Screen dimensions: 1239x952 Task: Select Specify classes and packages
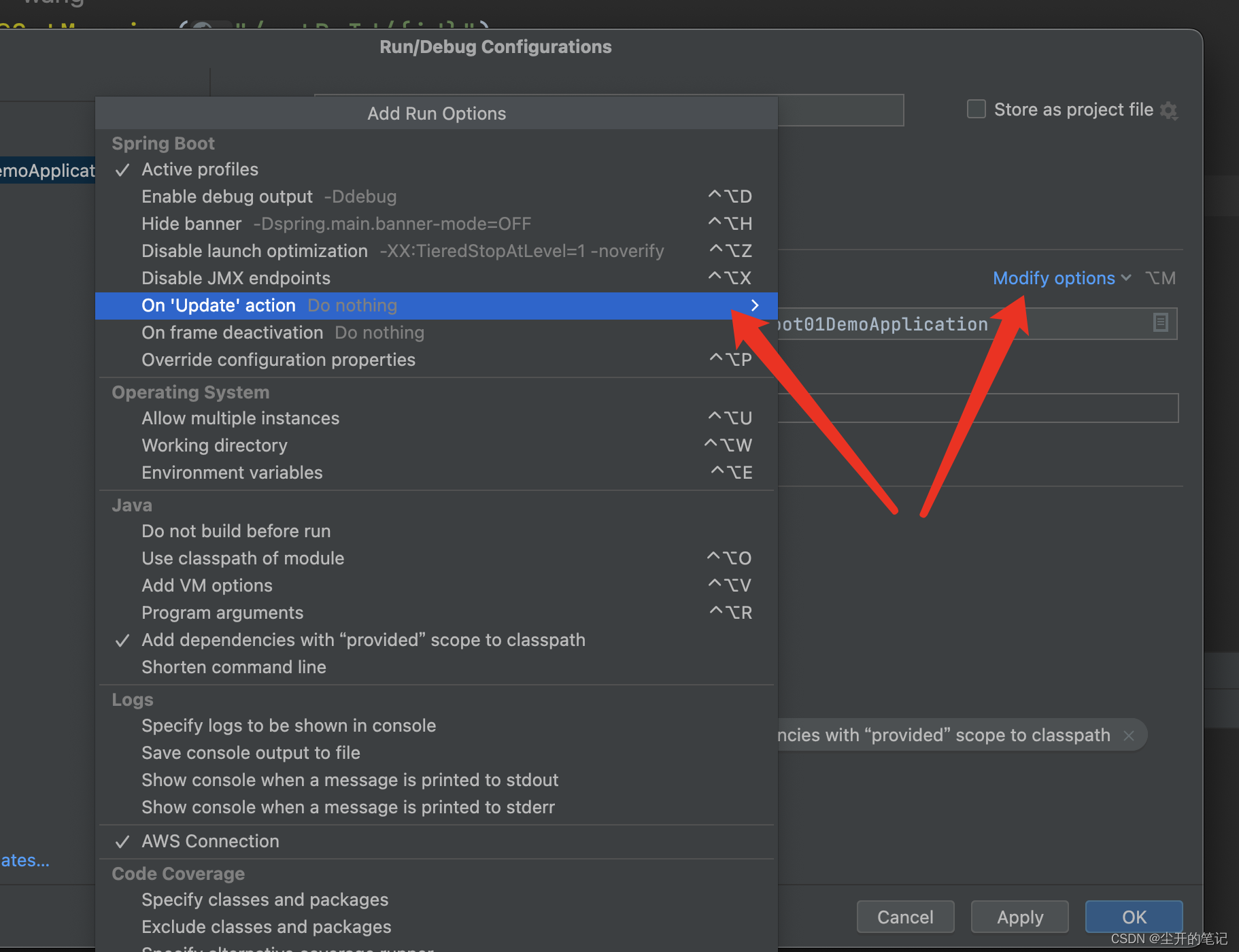pos(437,900)
